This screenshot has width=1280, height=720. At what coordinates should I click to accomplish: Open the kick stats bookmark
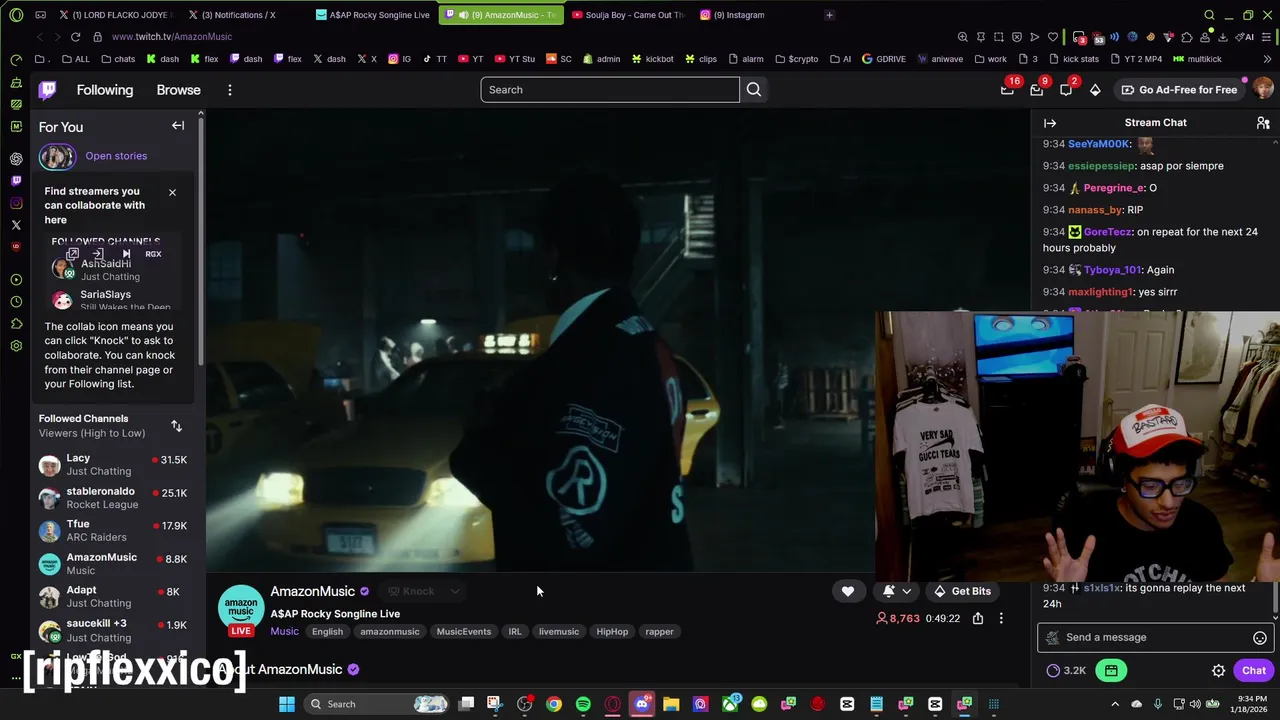tap(1073, 59)
